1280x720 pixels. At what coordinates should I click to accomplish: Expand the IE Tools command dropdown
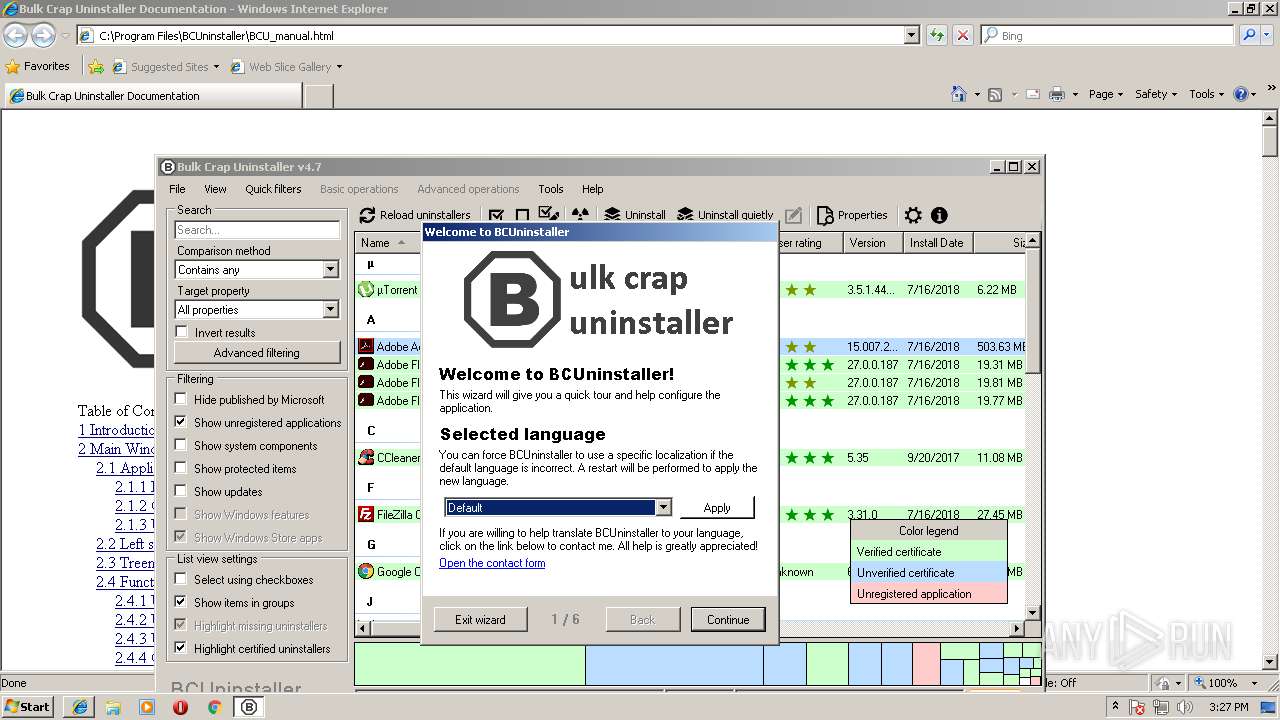tap(1222, 94)
